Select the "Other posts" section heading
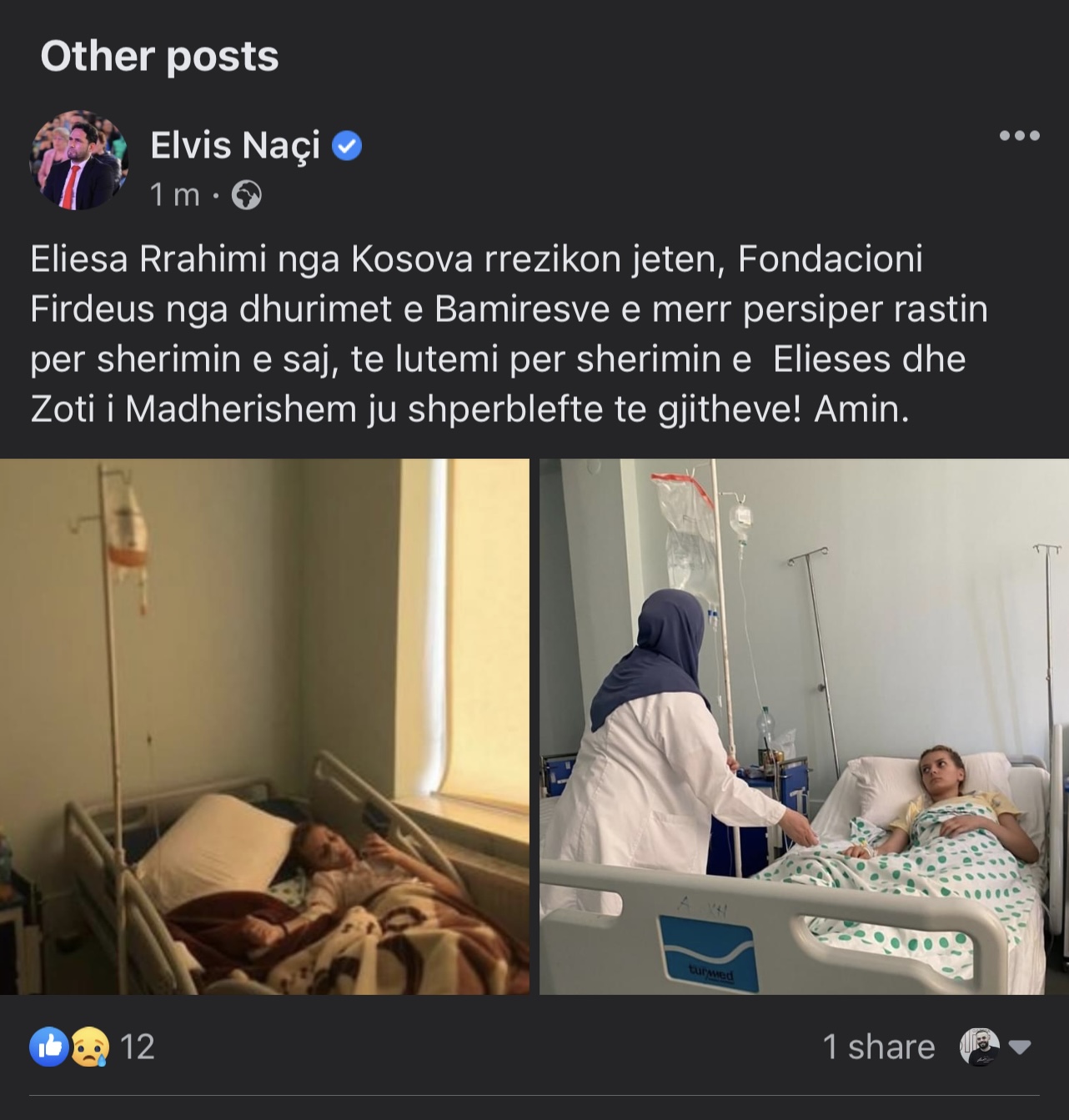This screenshot has height=1120, width=1069. pos(159,57)
